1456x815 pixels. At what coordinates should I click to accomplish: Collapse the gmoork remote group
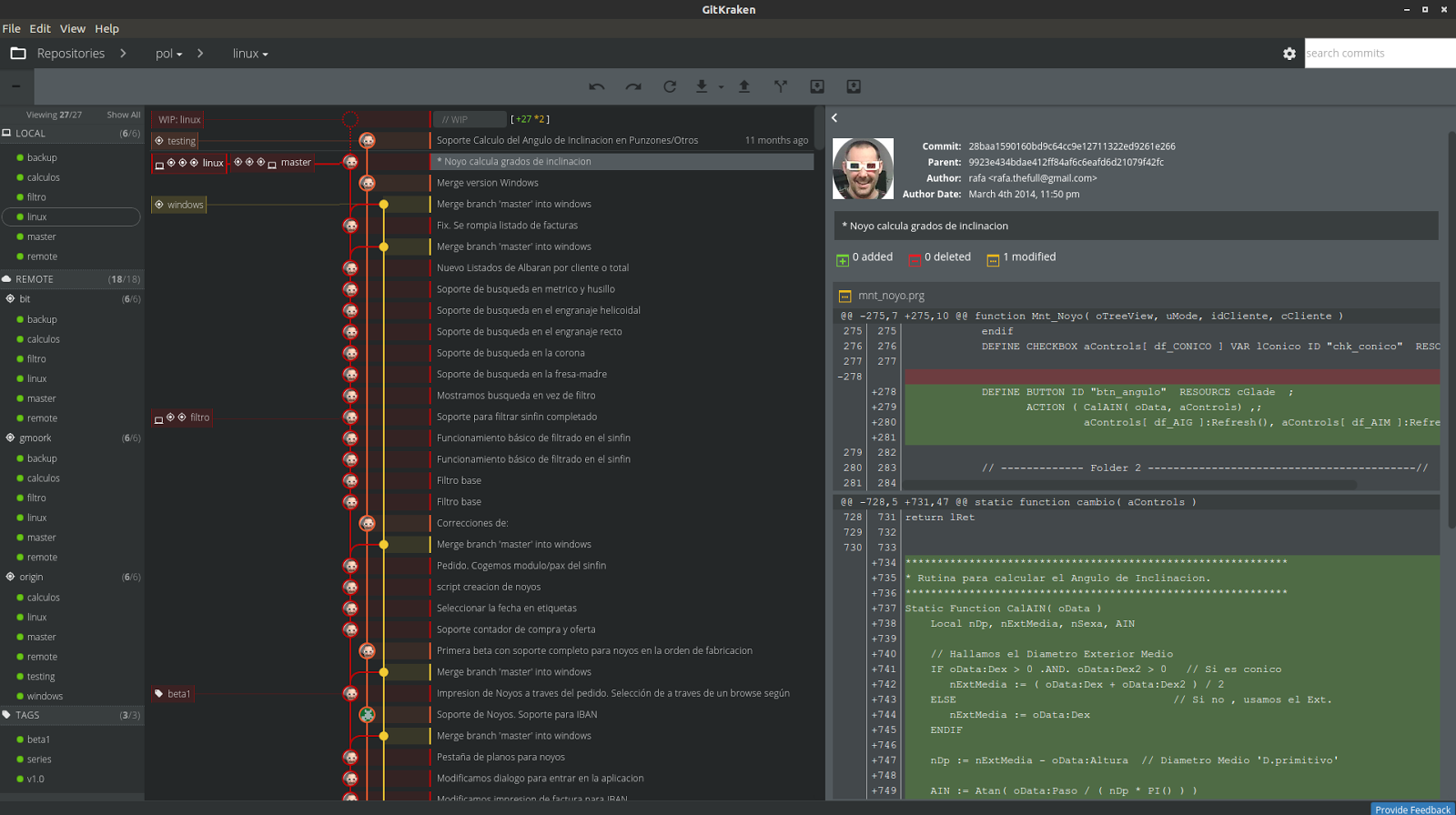tap(72, 438)
